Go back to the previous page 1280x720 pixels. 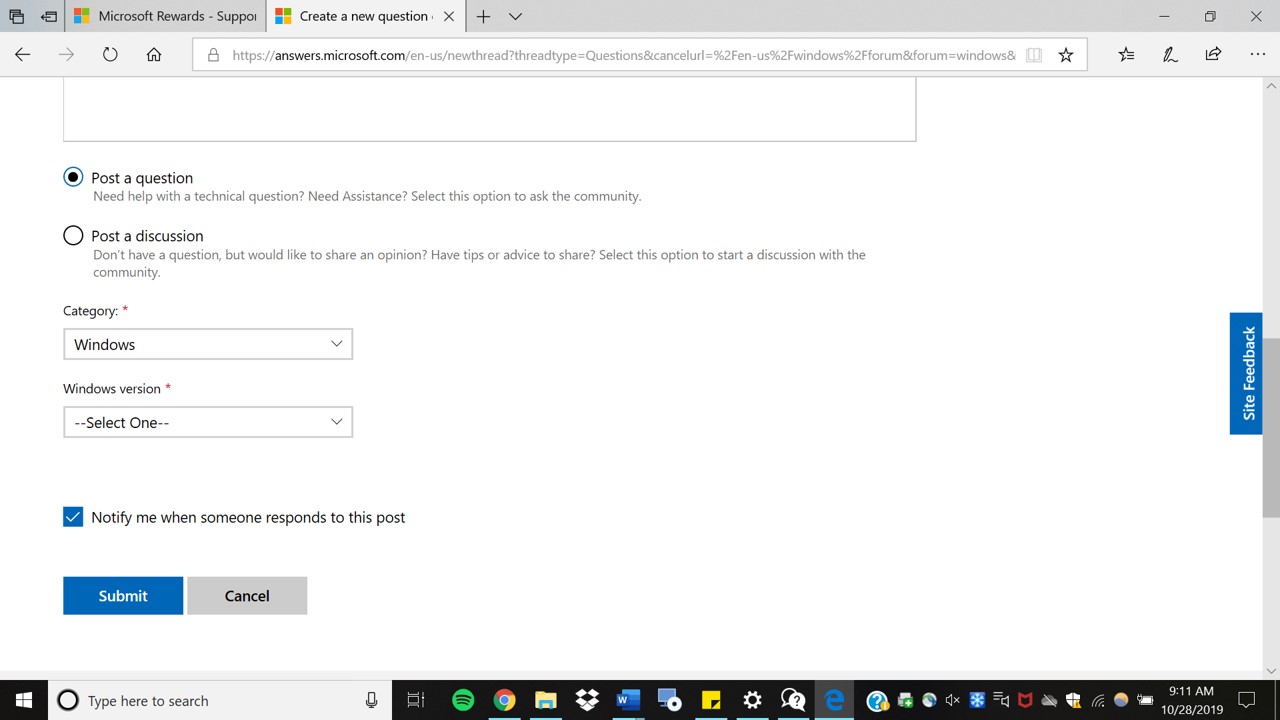22,55
